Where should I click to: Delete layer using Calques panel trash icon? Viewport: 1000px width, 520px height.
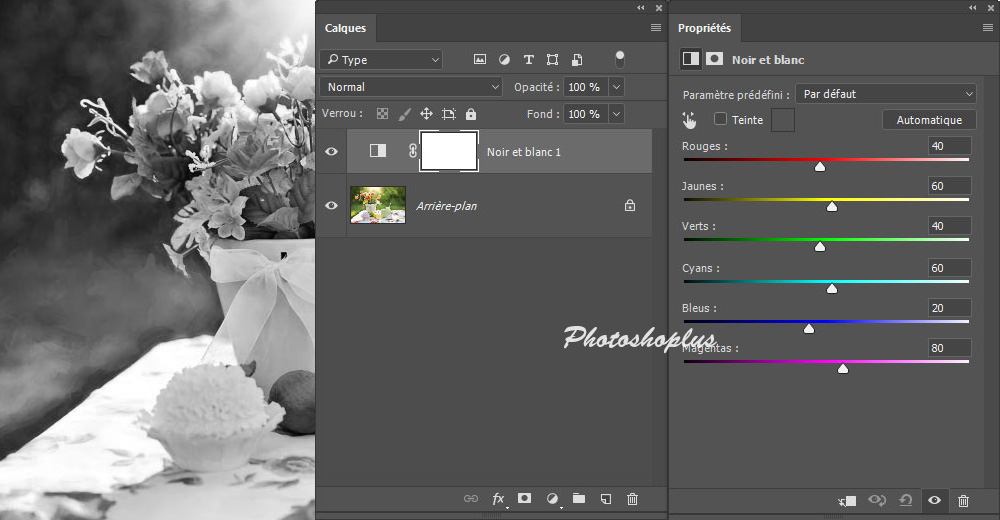click(x=632, y=498)
